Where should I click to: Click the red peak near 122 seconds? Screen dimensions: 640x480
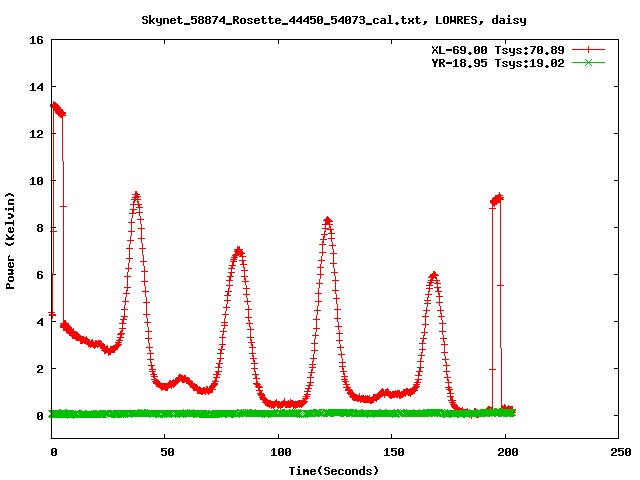coord(328,221)
